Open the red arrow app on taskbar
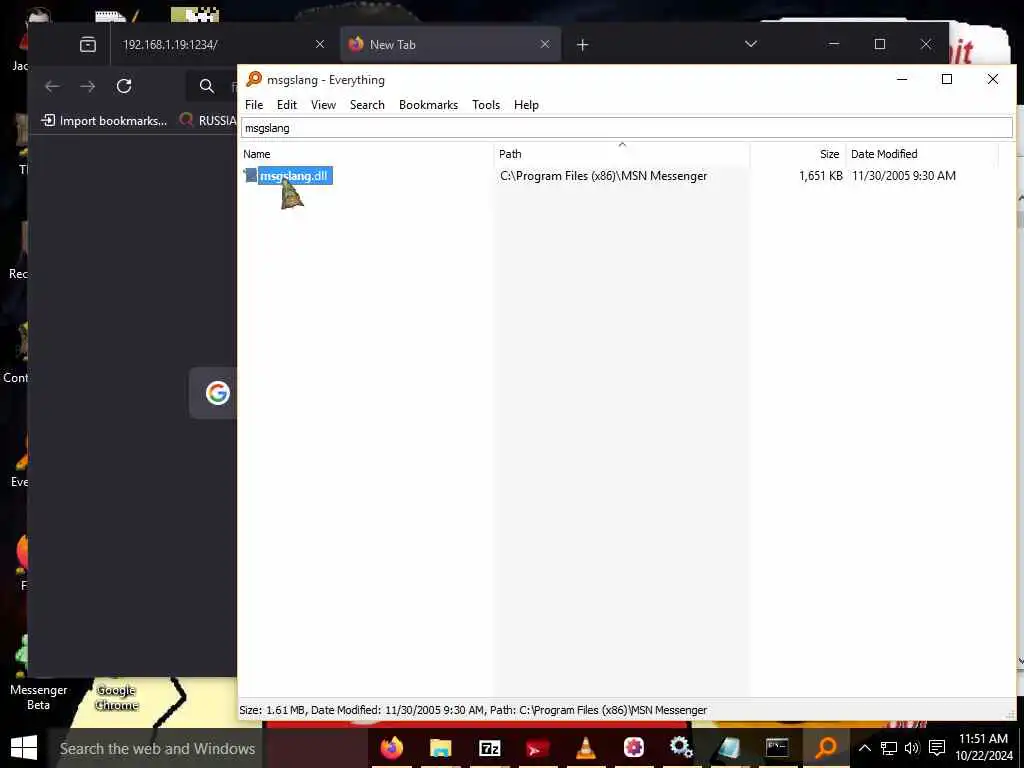The width and height of the screenshot is (1024, 768). [537, 748]
